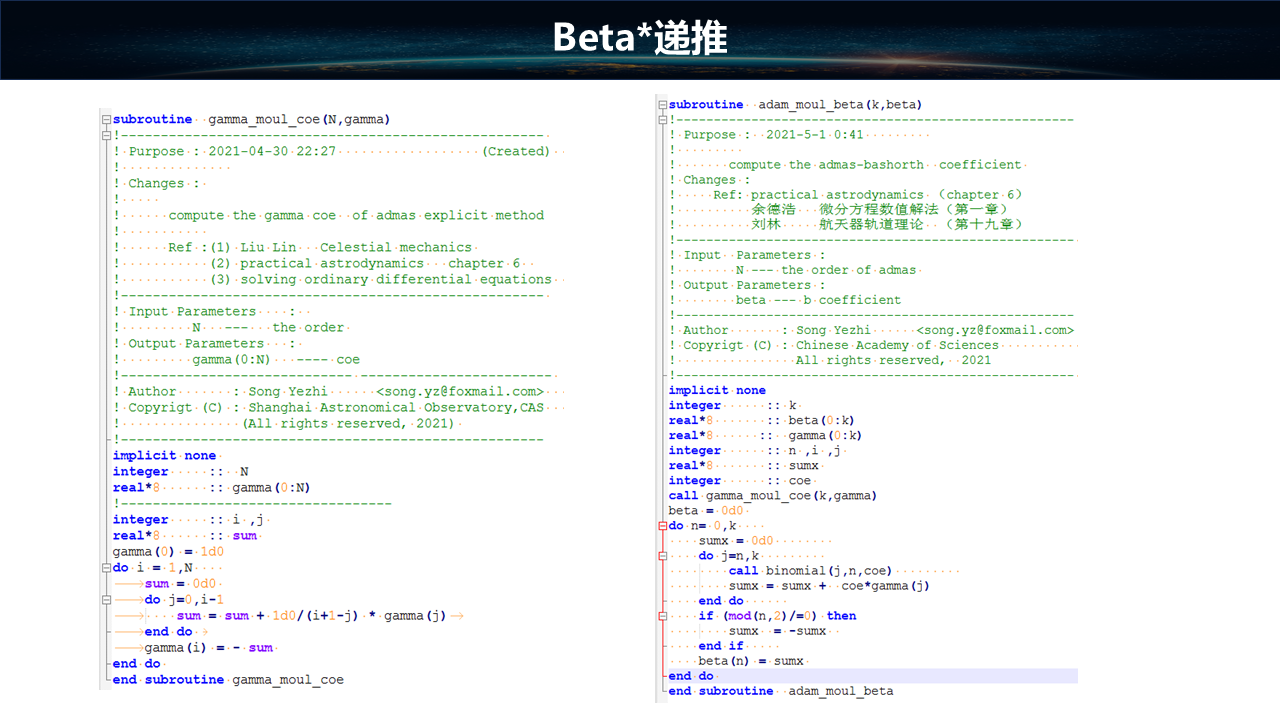Collapse the 'do n= 0,k' loop fold
Viewport: 1280px width, 720px height.
coord(662,526)
